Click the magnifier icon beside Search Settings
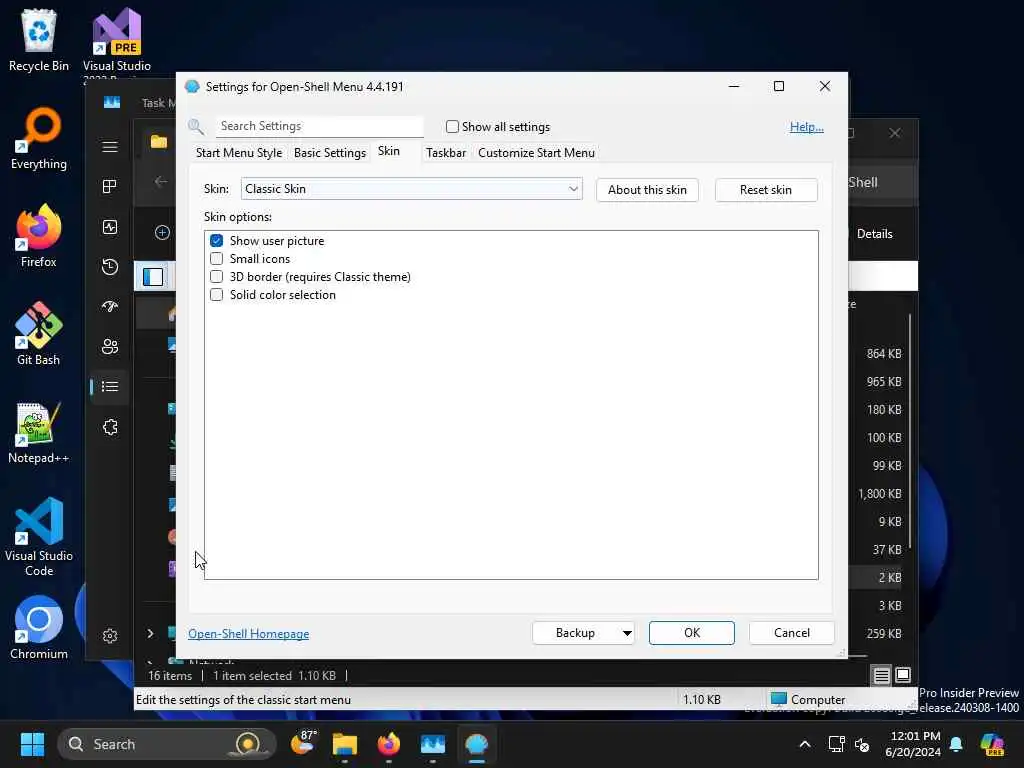Viewport: 1024px width, 768px height. pyautogui.click(x=196, y=127)
